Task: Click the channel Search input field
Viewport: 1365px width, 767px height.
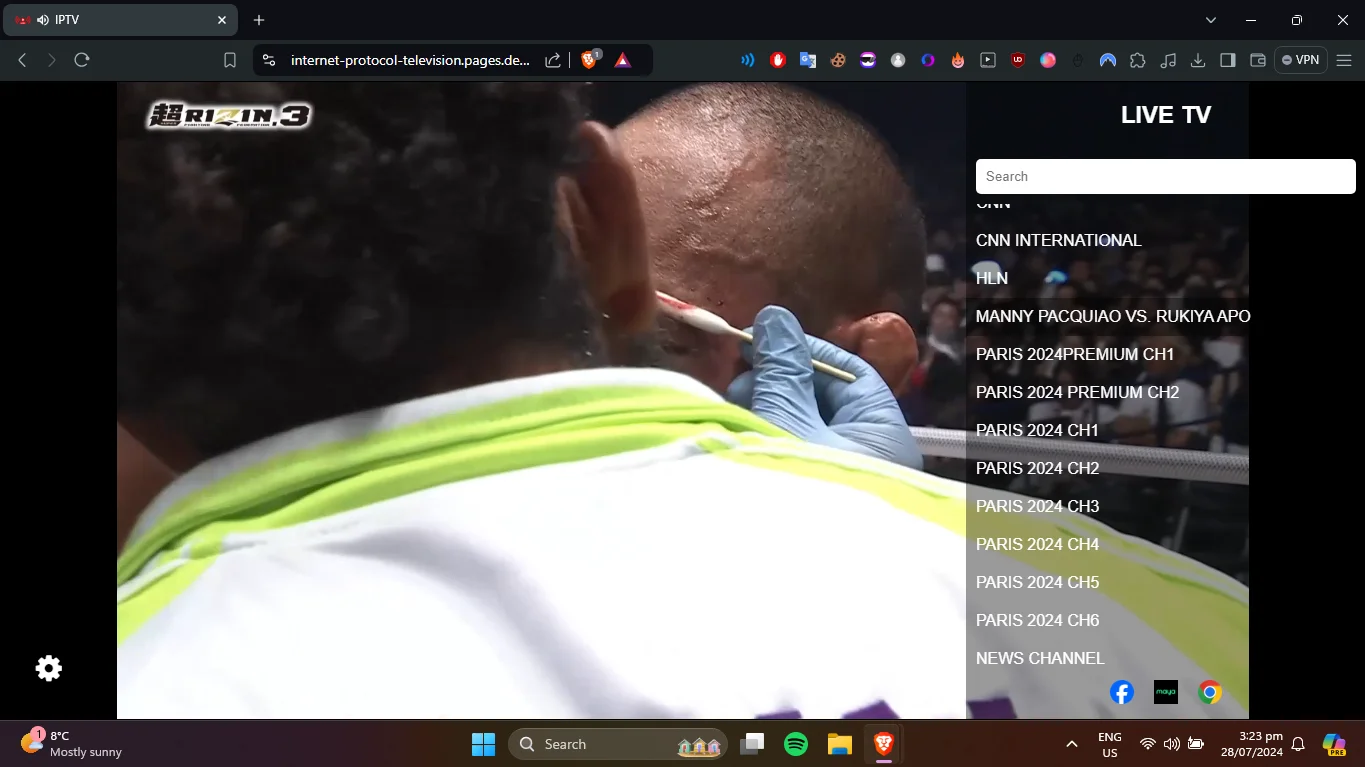Action: coord(1166,176)
